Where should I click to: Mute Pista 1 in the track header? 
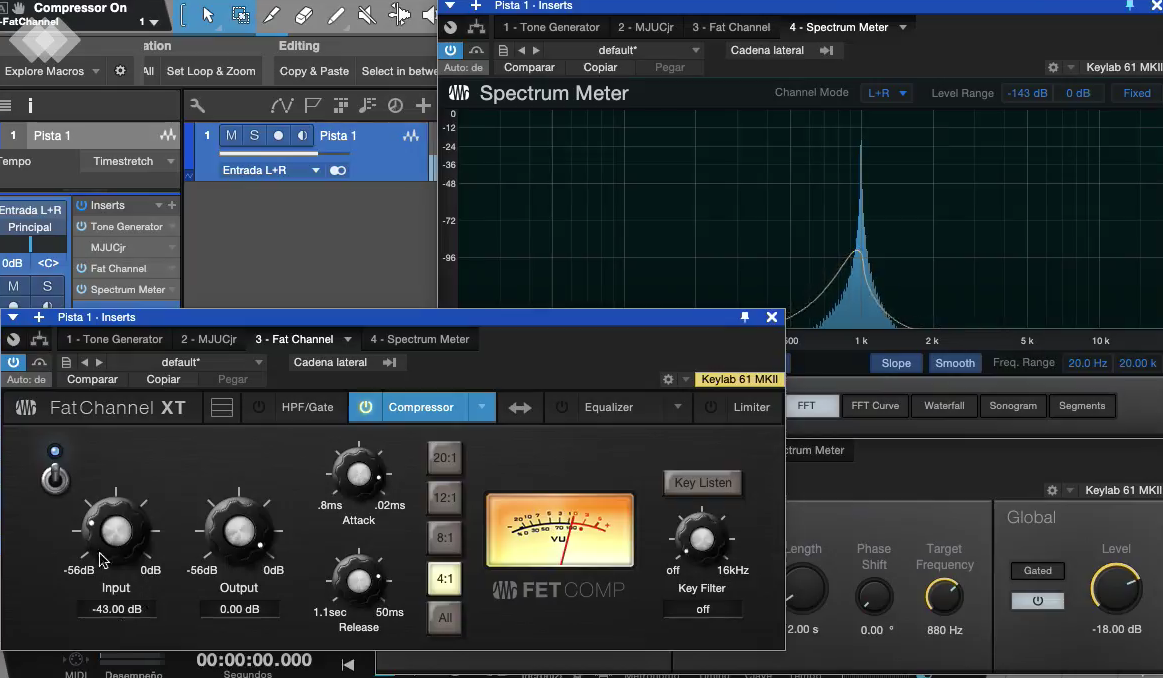tap(231, 136)
